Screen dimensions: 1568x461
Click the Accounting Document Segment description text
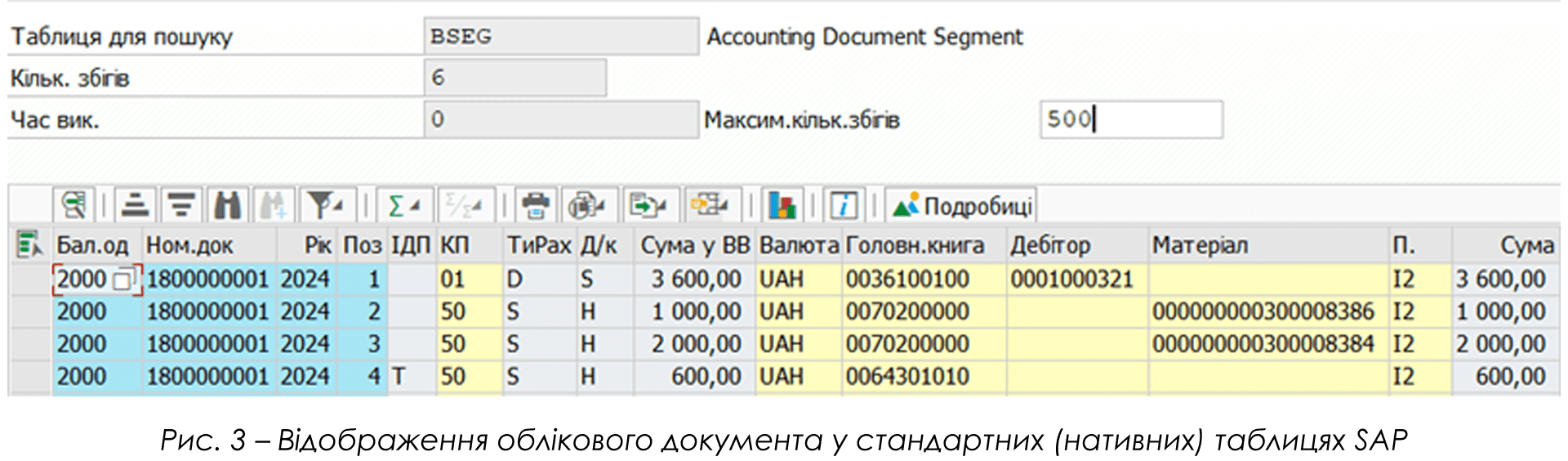point(865,37)
